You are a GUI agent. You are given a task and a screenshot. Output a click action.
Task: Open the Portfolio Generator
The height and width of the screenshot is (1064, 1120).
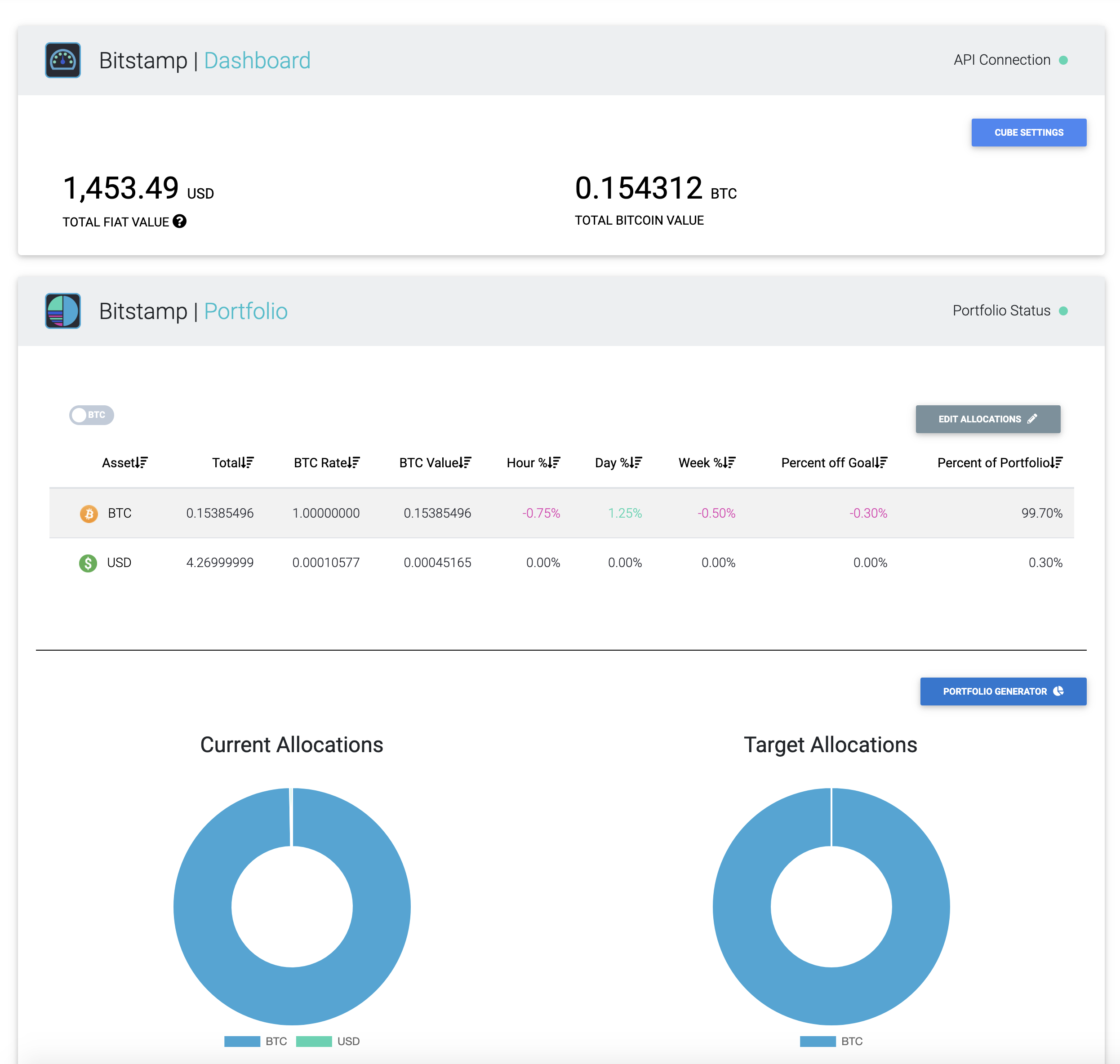tap(1003, 692)
